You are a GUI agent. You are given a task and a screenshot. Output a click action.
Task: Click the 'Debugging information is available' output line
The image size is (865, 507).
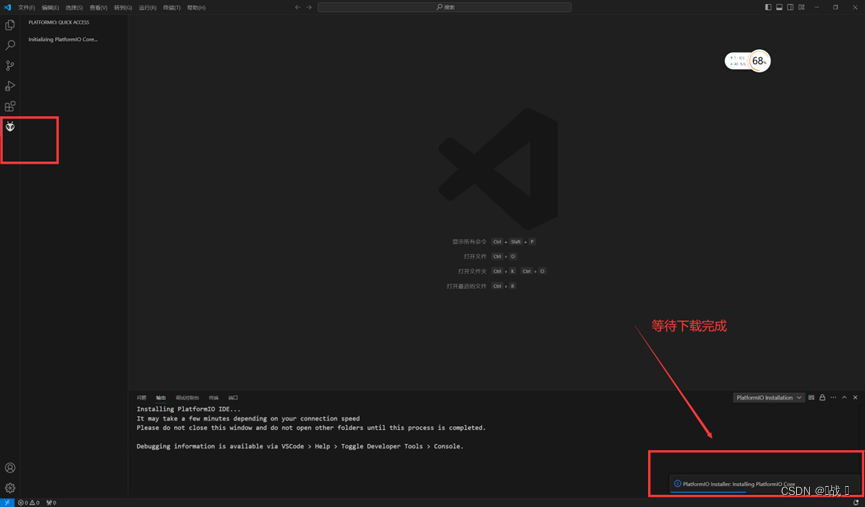click(x=300, y=446)
